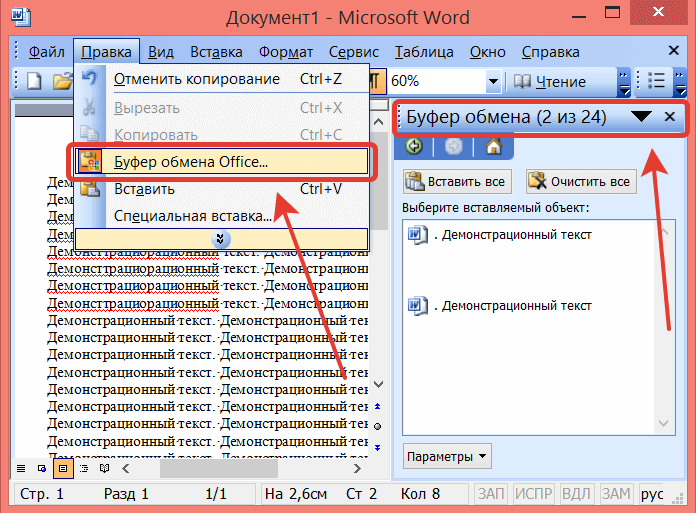Click the horizontal scrollbar left arrow
The image size is (696, 513).
126,469
